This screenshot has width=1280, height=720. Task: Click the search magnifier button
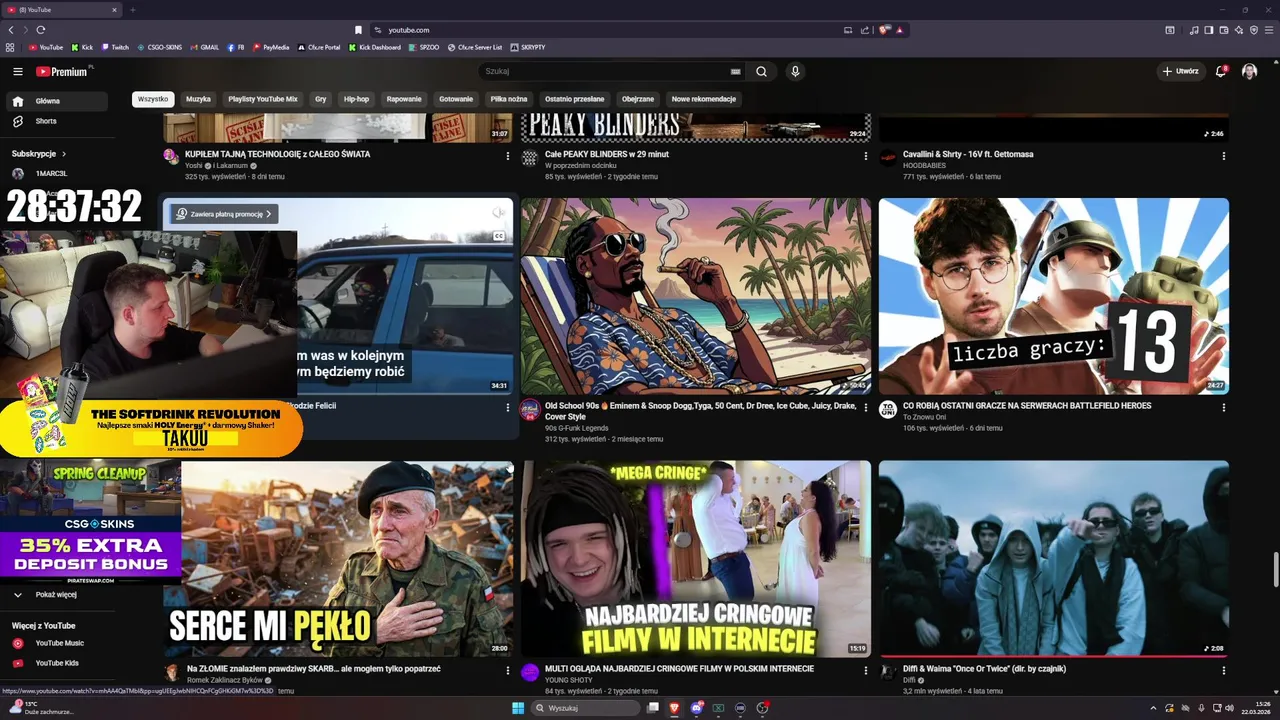click(x=761, y=71)
